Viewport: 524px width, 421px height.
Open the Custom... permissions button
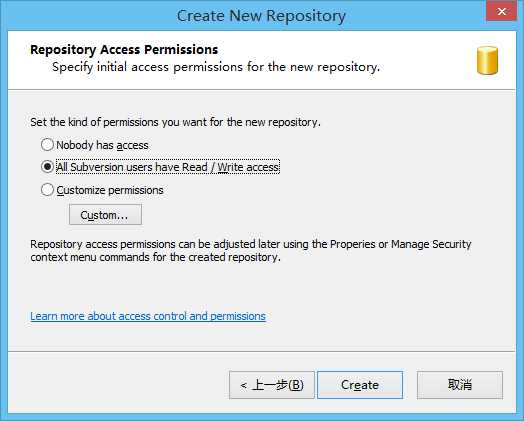click(x=105, y=215)
